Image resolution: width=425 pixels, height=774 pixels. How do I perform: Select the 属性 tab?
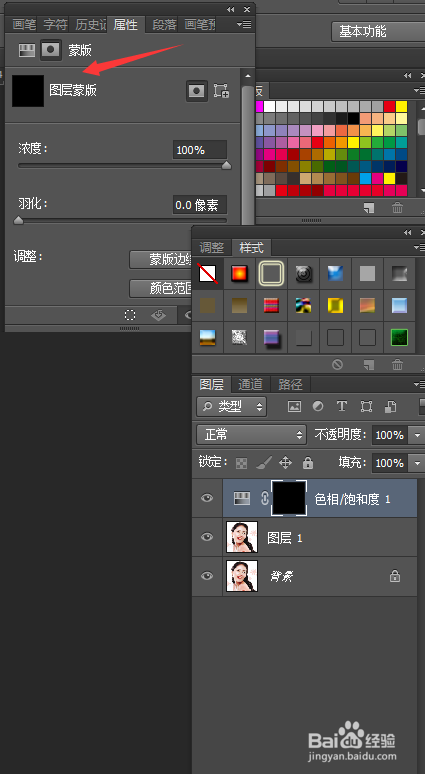point(126,24)
